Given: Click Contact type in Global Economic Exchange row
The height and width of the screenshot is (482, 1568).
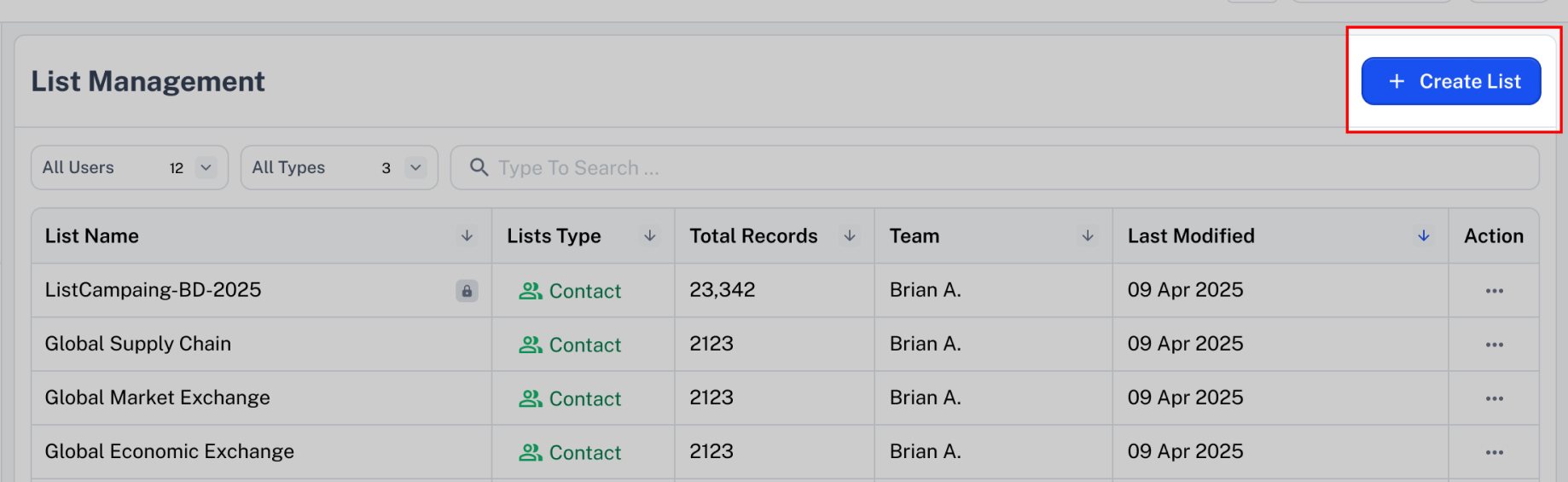Looking at the screenshot, I should click(570, 452).
